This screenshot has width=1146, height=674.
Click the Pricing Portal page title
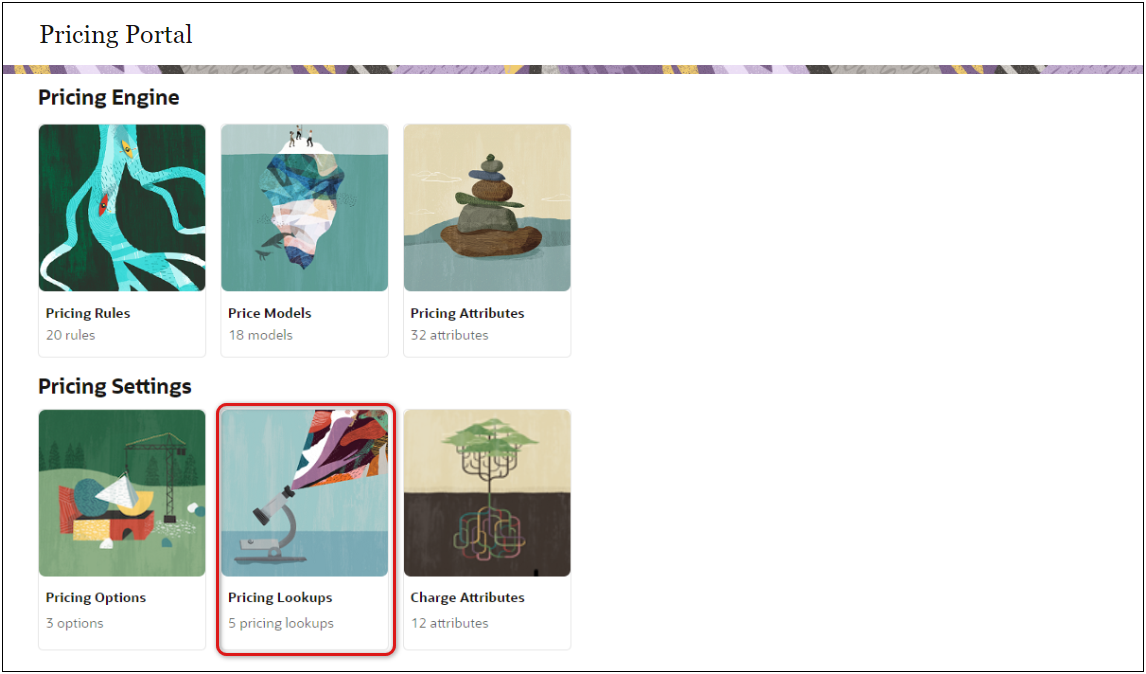coord(115,35)
